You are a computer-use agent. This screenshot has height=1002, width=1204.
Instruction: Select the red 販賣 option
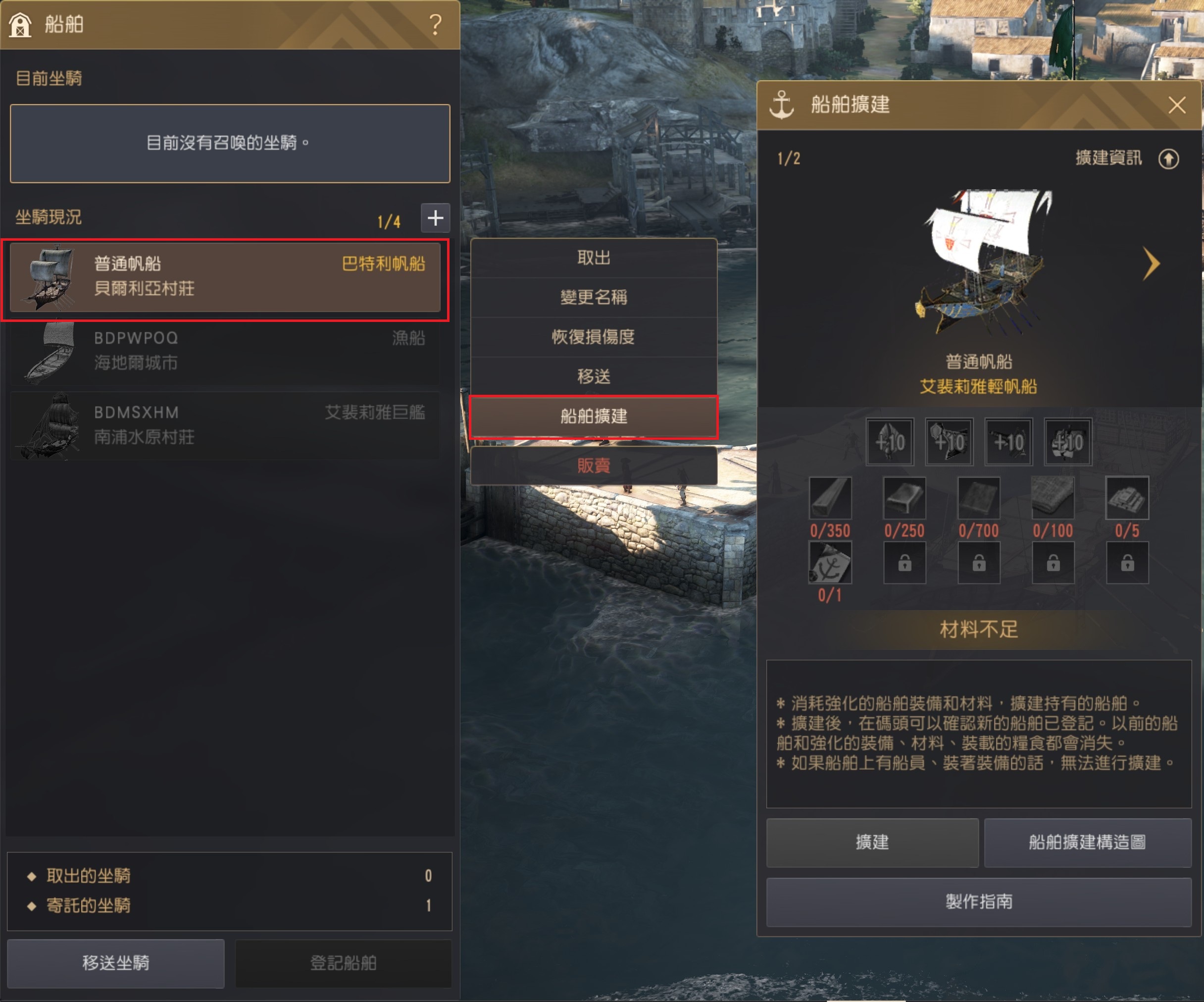[594, 466]
